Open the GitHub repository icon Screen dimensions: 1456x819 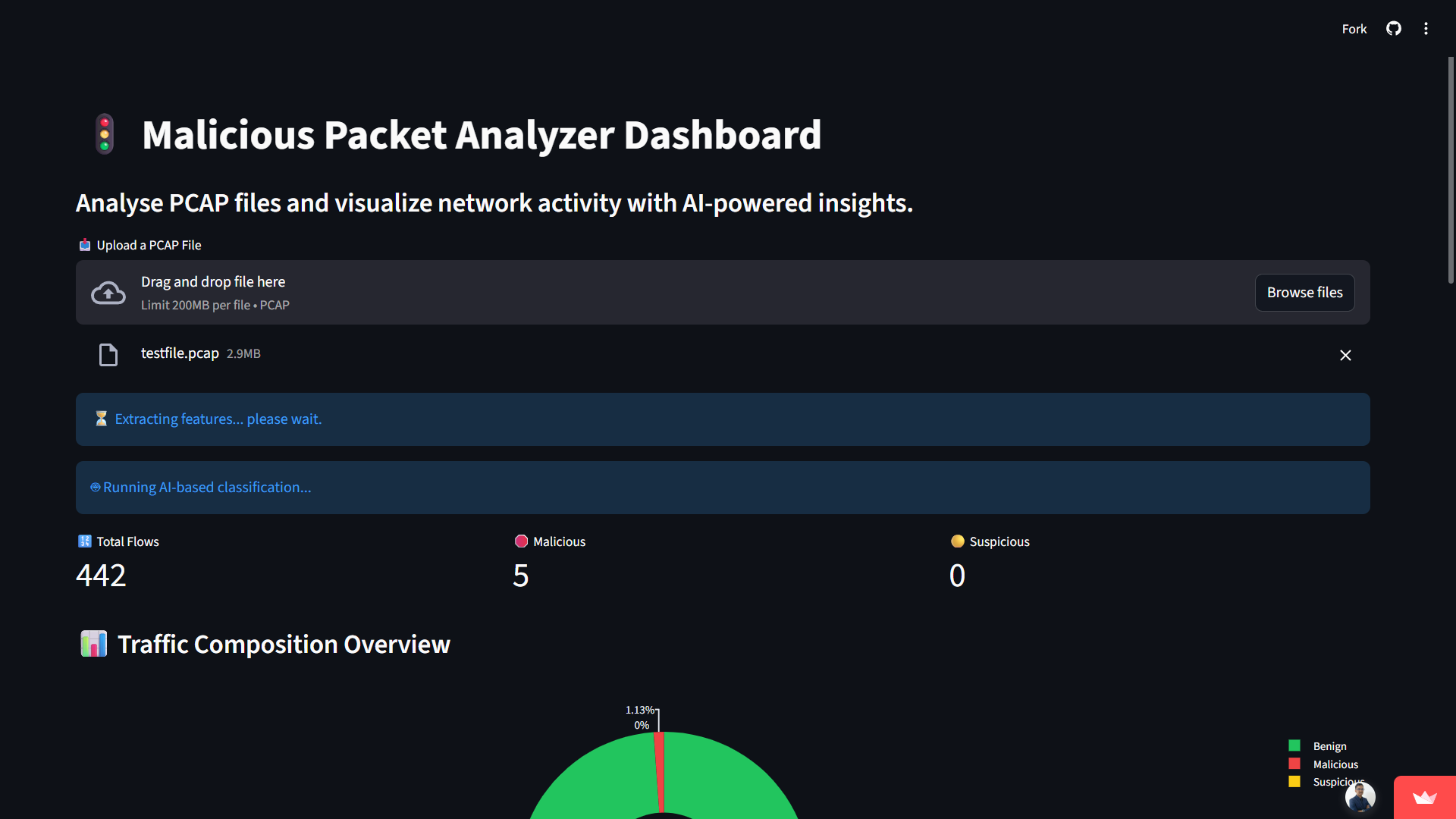[x=1394, y=29]
